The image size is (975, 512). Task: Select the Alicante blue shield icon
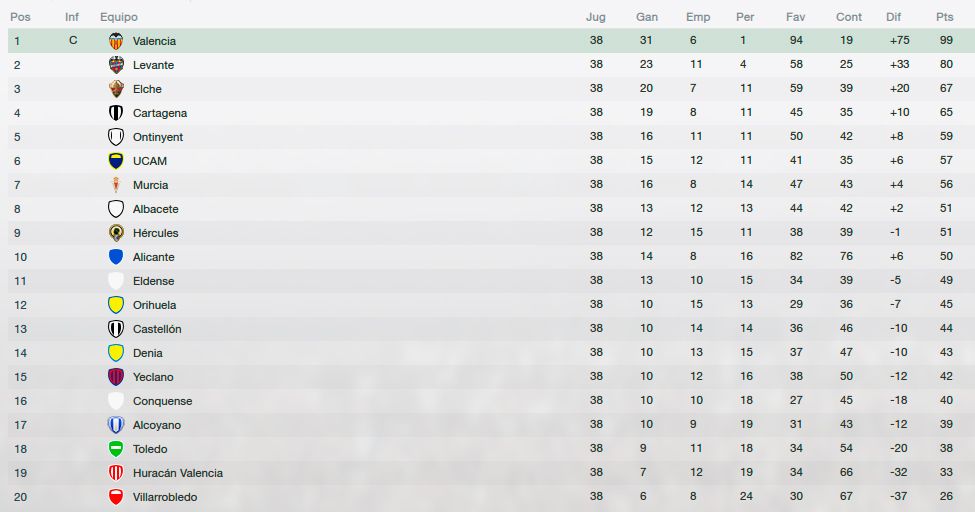(116, 257)
